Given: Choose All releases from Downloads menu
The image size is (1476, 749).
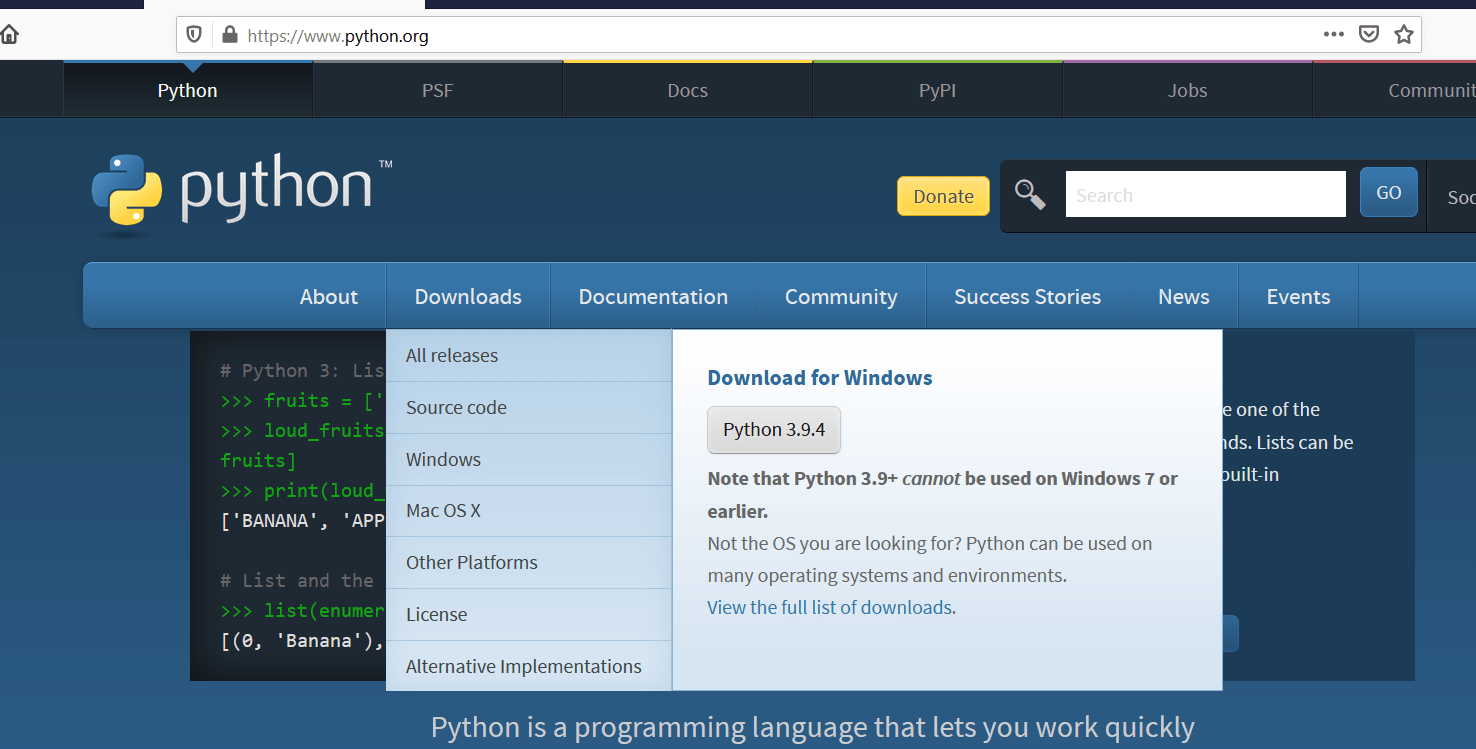Looking at the screenshot, I should (x=529, y=355).
